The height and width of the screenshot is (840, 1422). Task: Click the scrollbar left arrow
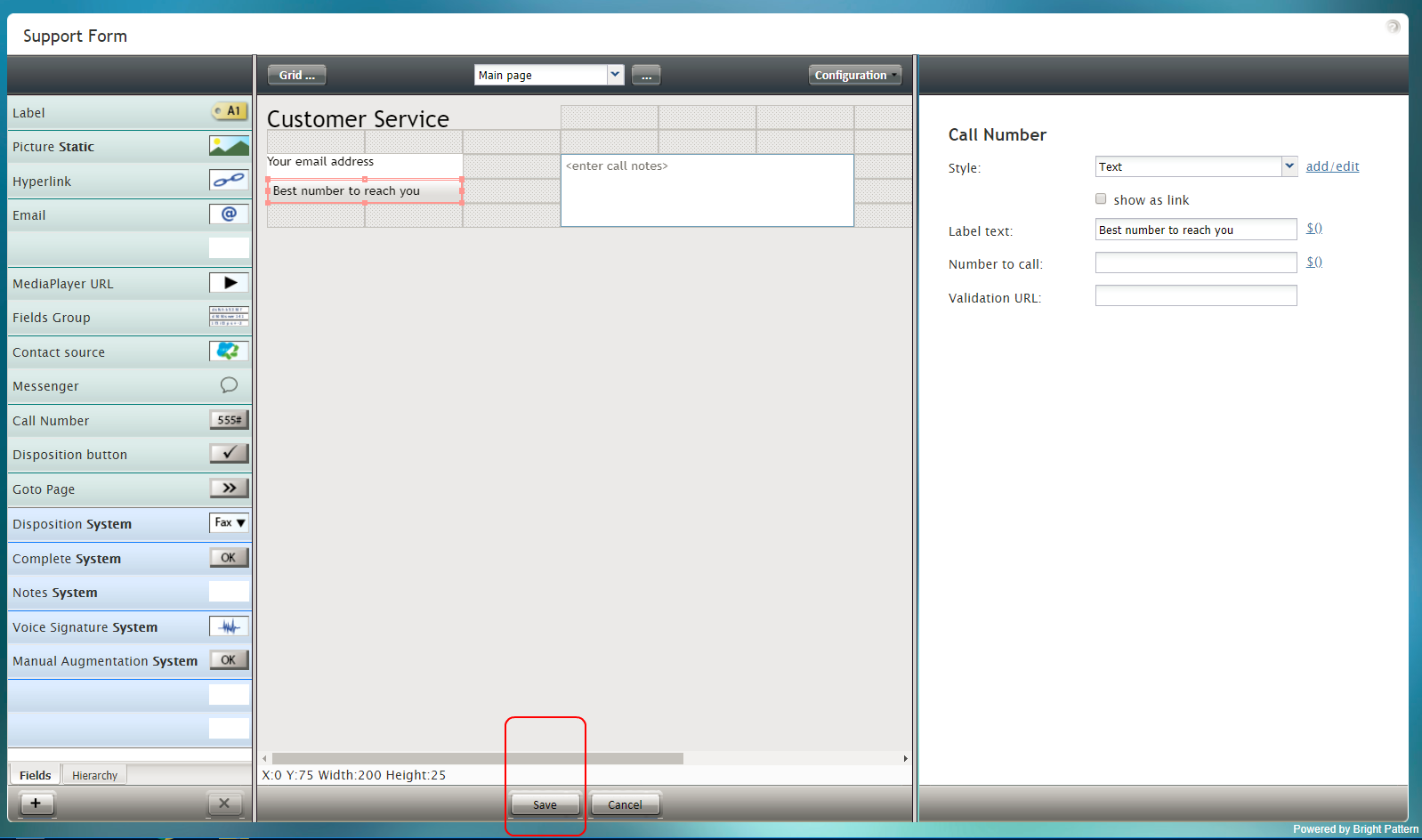point(264,759)
